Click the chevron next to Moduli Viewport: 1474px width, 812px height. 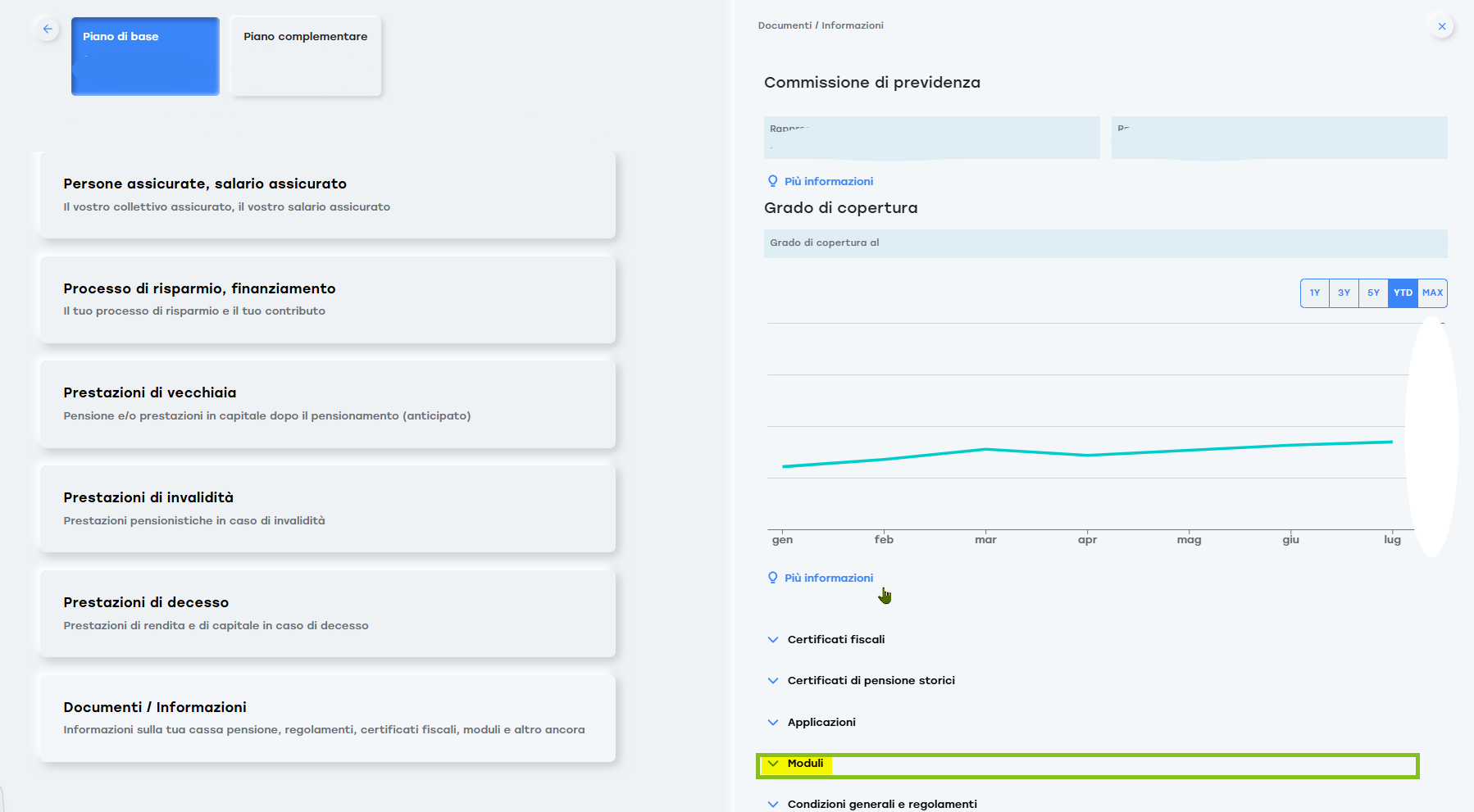tap(773, 764)
